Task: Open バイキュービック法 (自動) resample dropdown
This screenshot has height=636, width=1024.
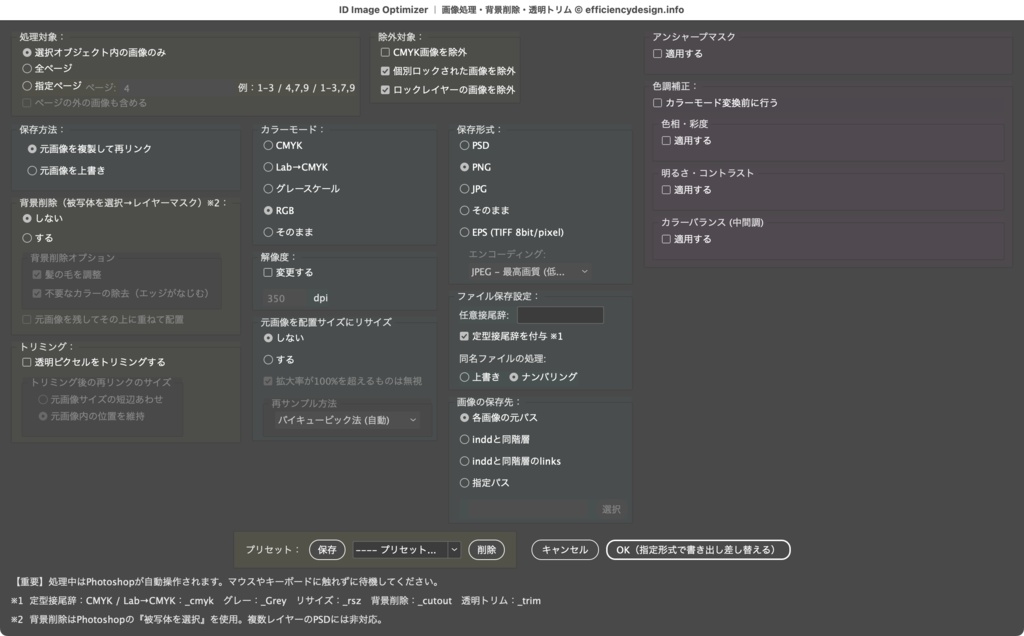Action: pos(347,420)
